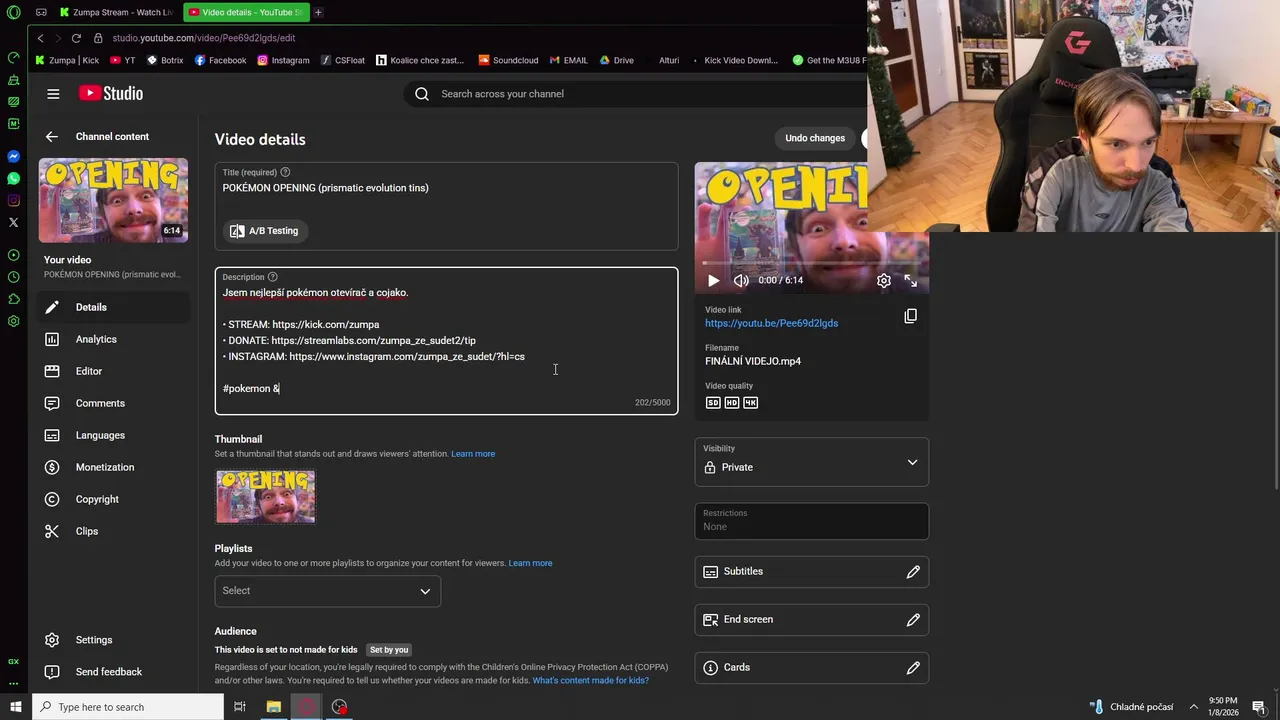Open video player settings gear
Image resolution: width=1280 pixels, height=720 pixels.
[884, 281]
